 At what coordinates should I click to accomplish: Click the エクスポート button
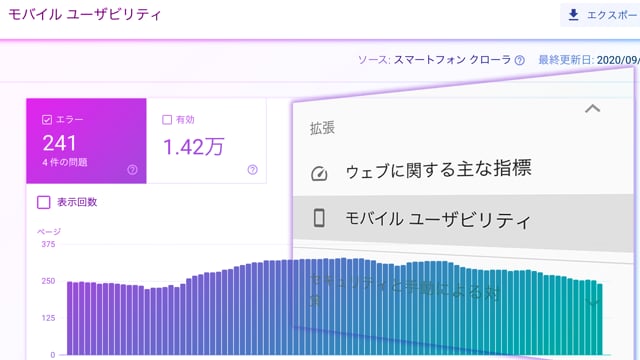tap(600, 15)
